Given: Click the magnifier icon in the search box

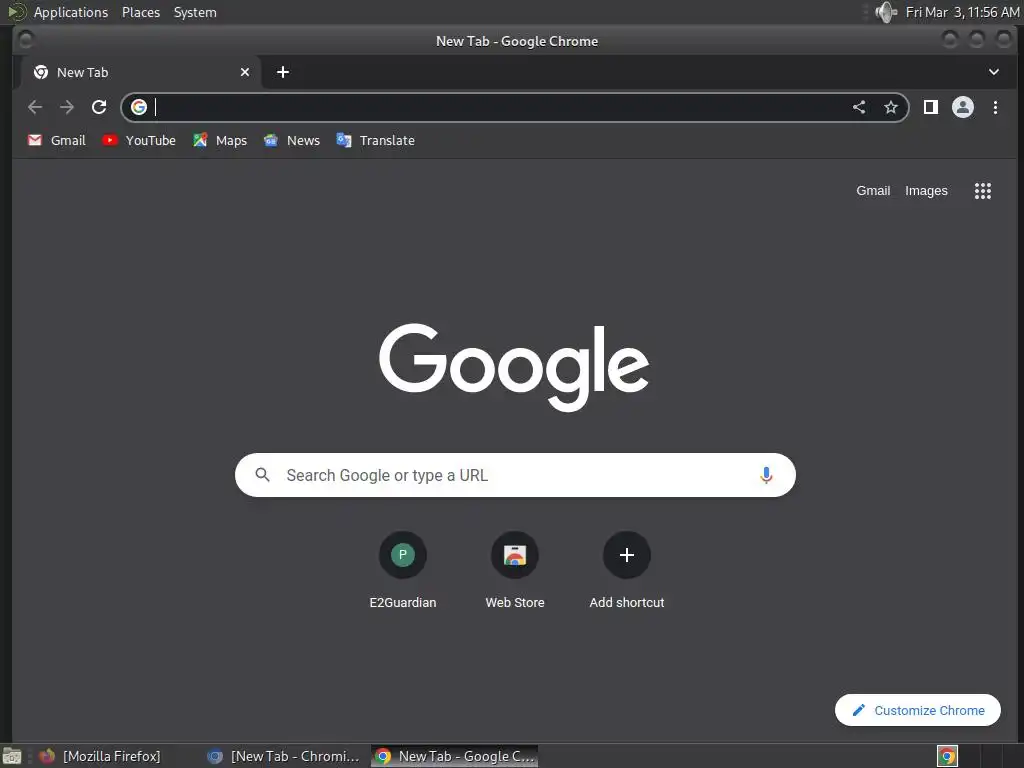Looking at the screenshot, I should [x=263, y=475].
